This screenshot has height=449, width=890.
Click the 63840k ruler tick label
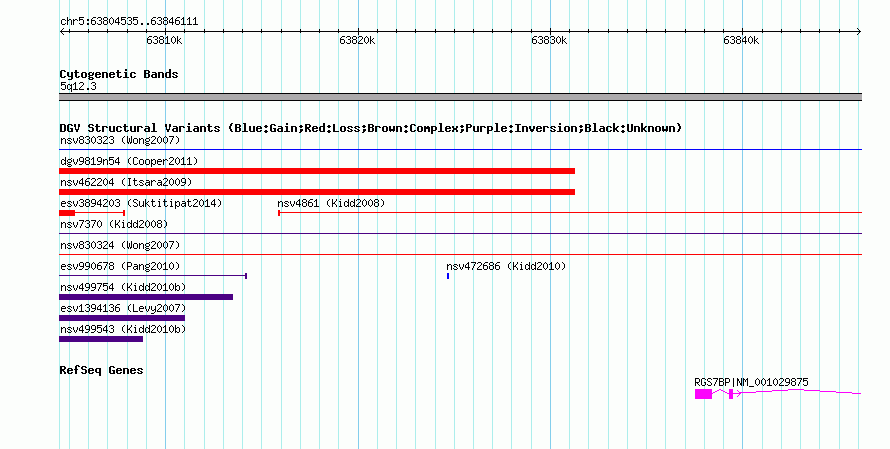click(741, 40)
